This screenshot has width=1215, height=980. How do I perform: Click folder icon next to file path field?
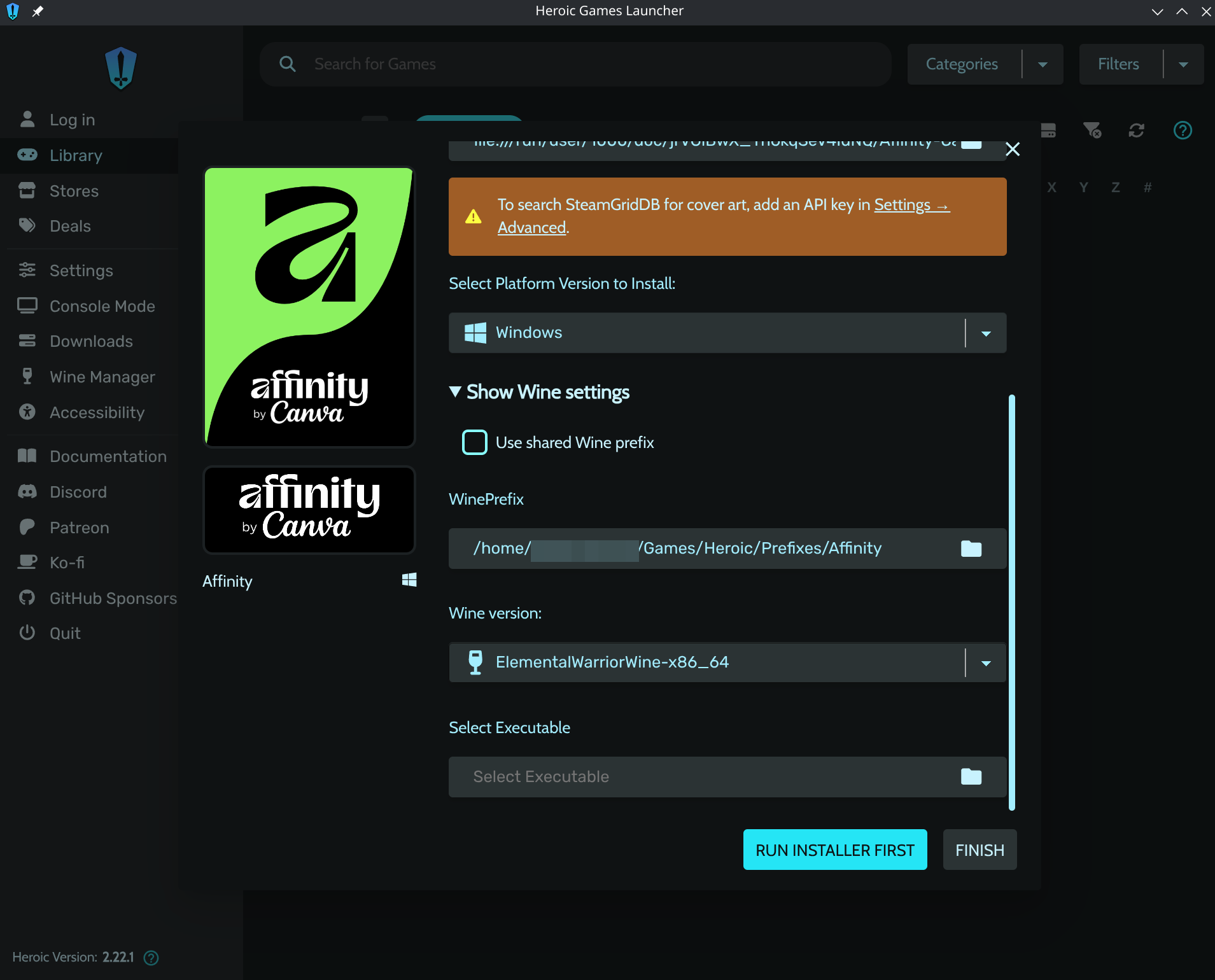tap(971, 144)
